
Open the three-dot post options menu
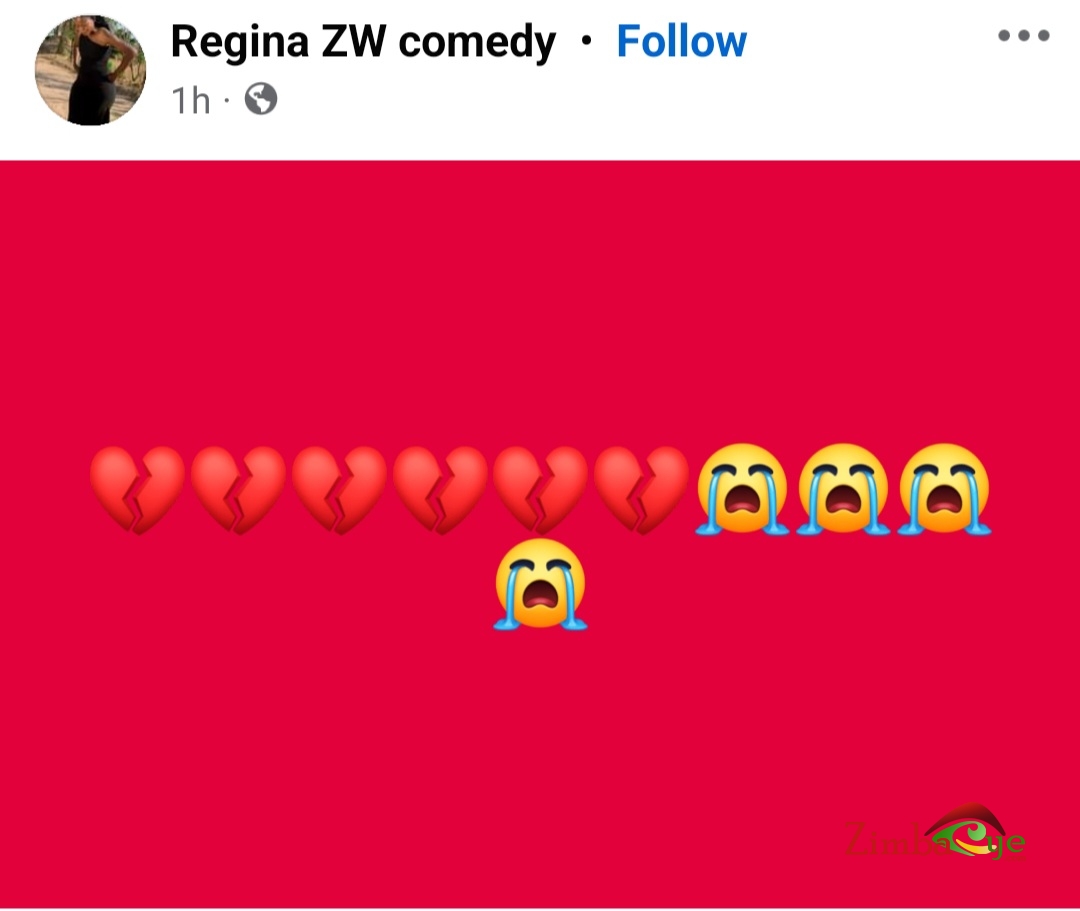coord(1024,35)
